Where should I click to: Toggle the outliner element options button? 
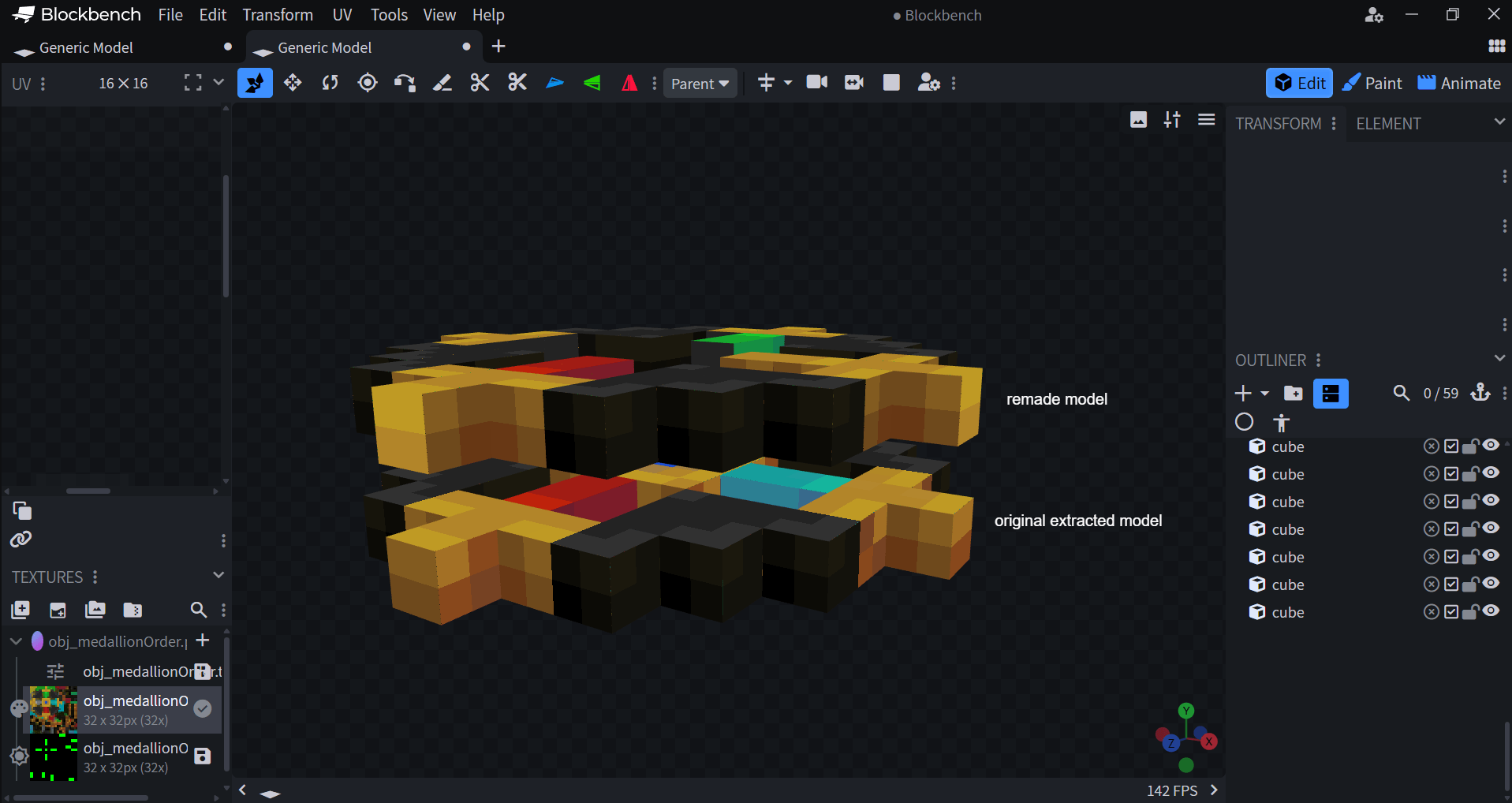click(x=1331, y=393)
